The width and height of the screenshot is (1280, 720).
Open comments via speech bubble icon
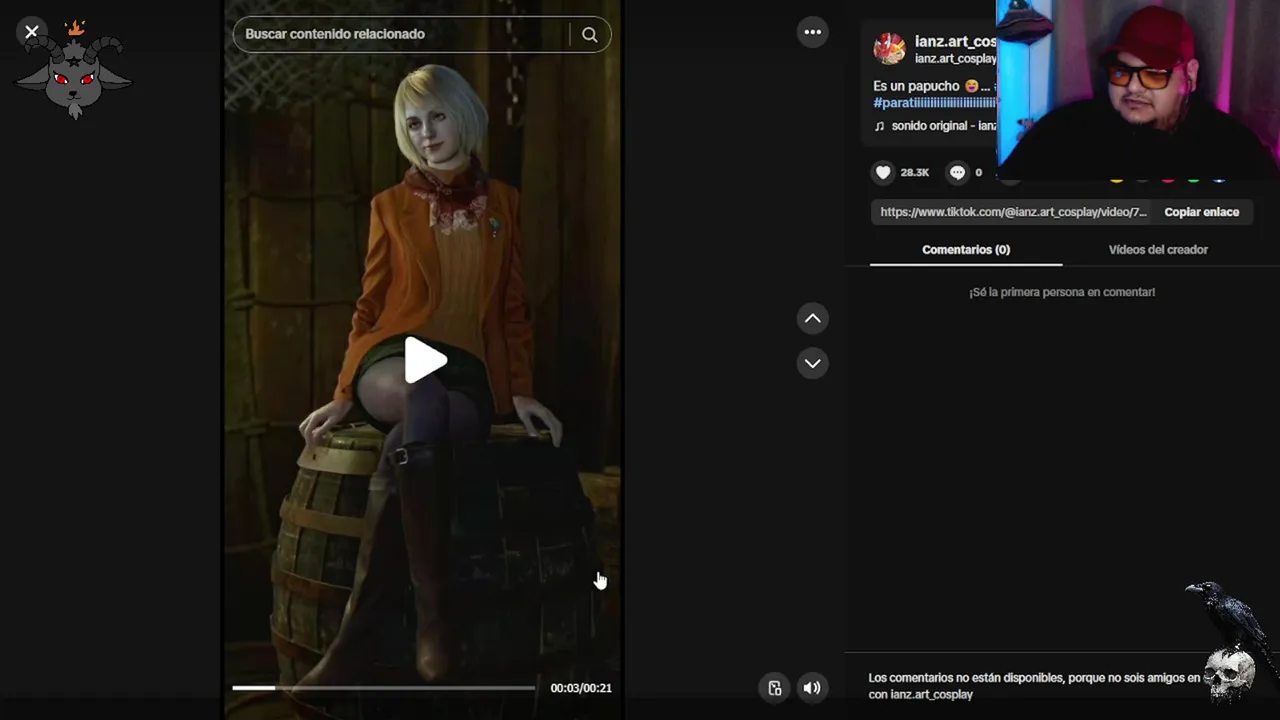(957, 172)
